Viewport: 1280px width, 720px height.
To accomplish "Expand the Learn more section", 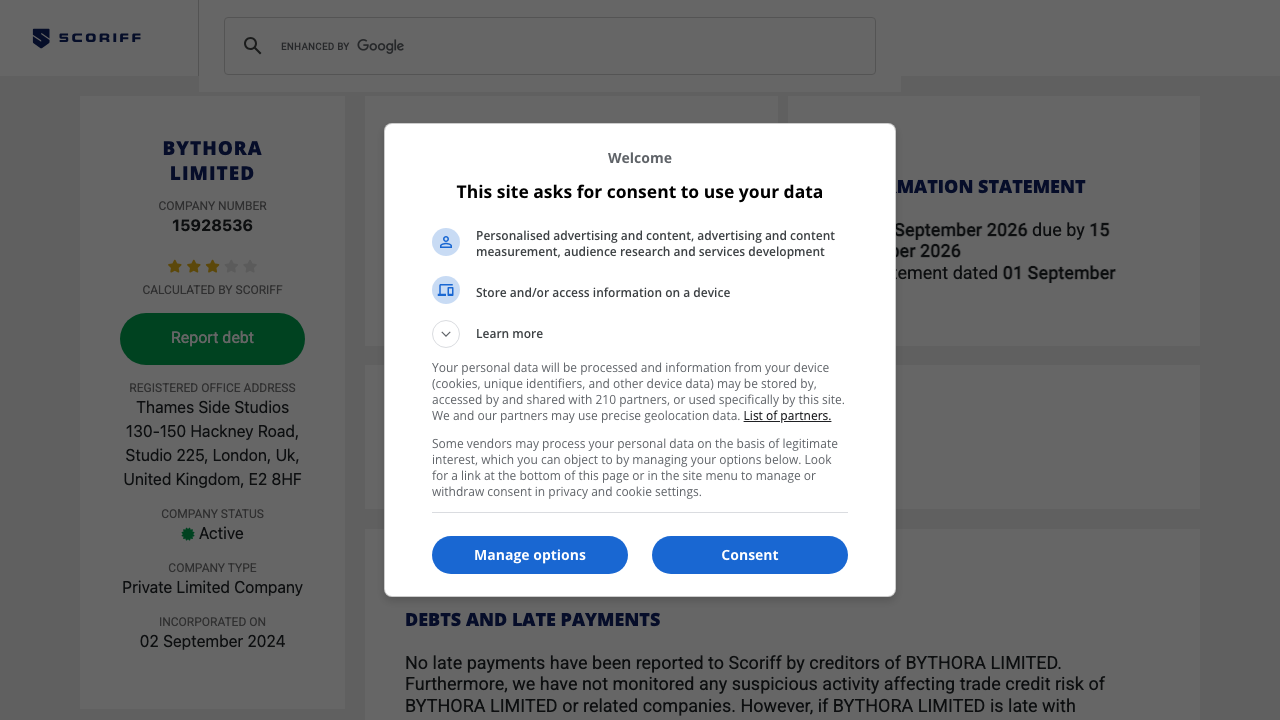I will point(510,333).
